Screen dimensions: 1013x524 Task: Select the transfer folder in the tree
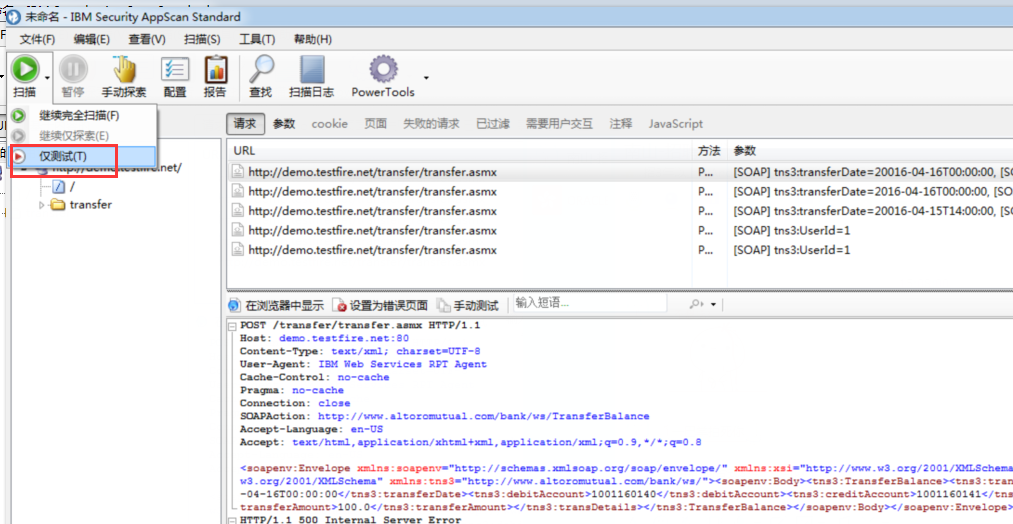90,205
